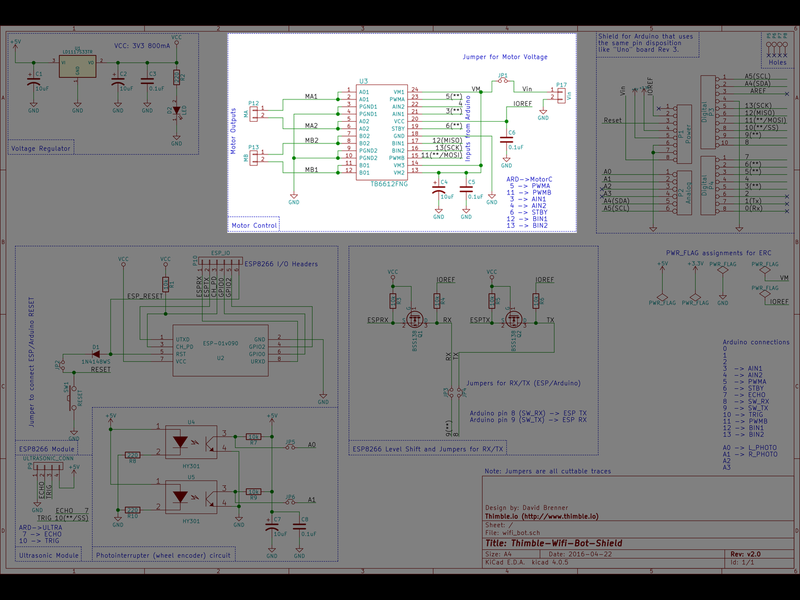Click the "Voltage Regulator" section label

click(x=41, y=148)
